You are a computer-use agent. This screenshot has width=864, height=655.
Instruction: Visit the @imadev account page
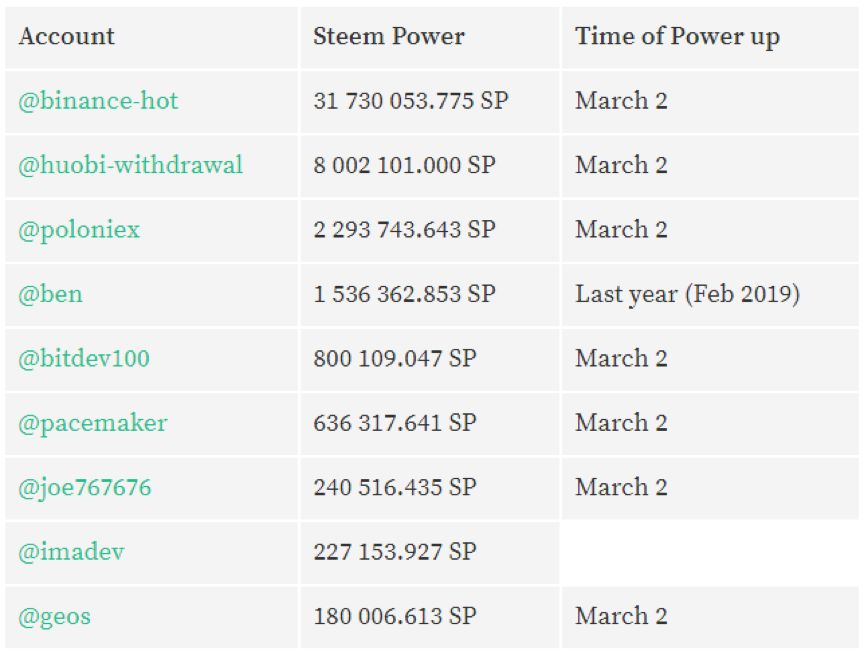71,551
